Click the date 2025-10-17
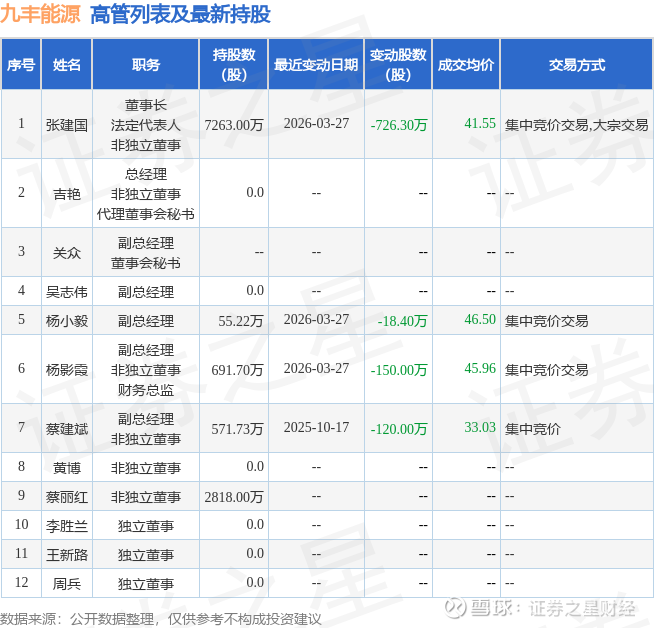 316,427
